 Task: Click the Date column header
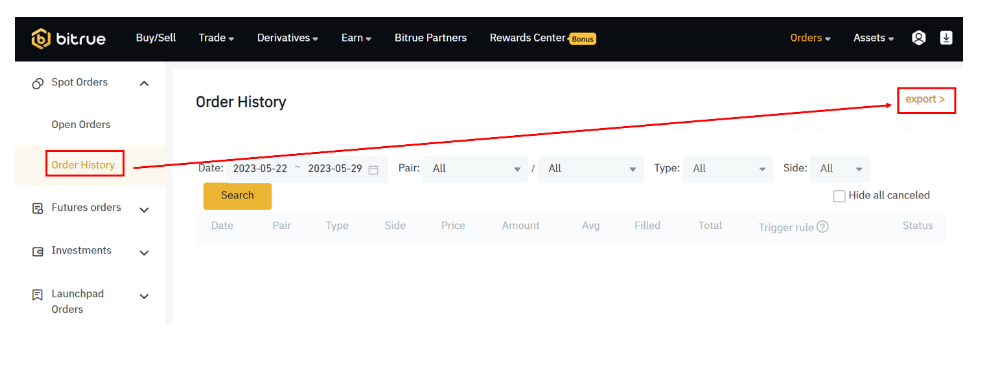click(222, 226)
